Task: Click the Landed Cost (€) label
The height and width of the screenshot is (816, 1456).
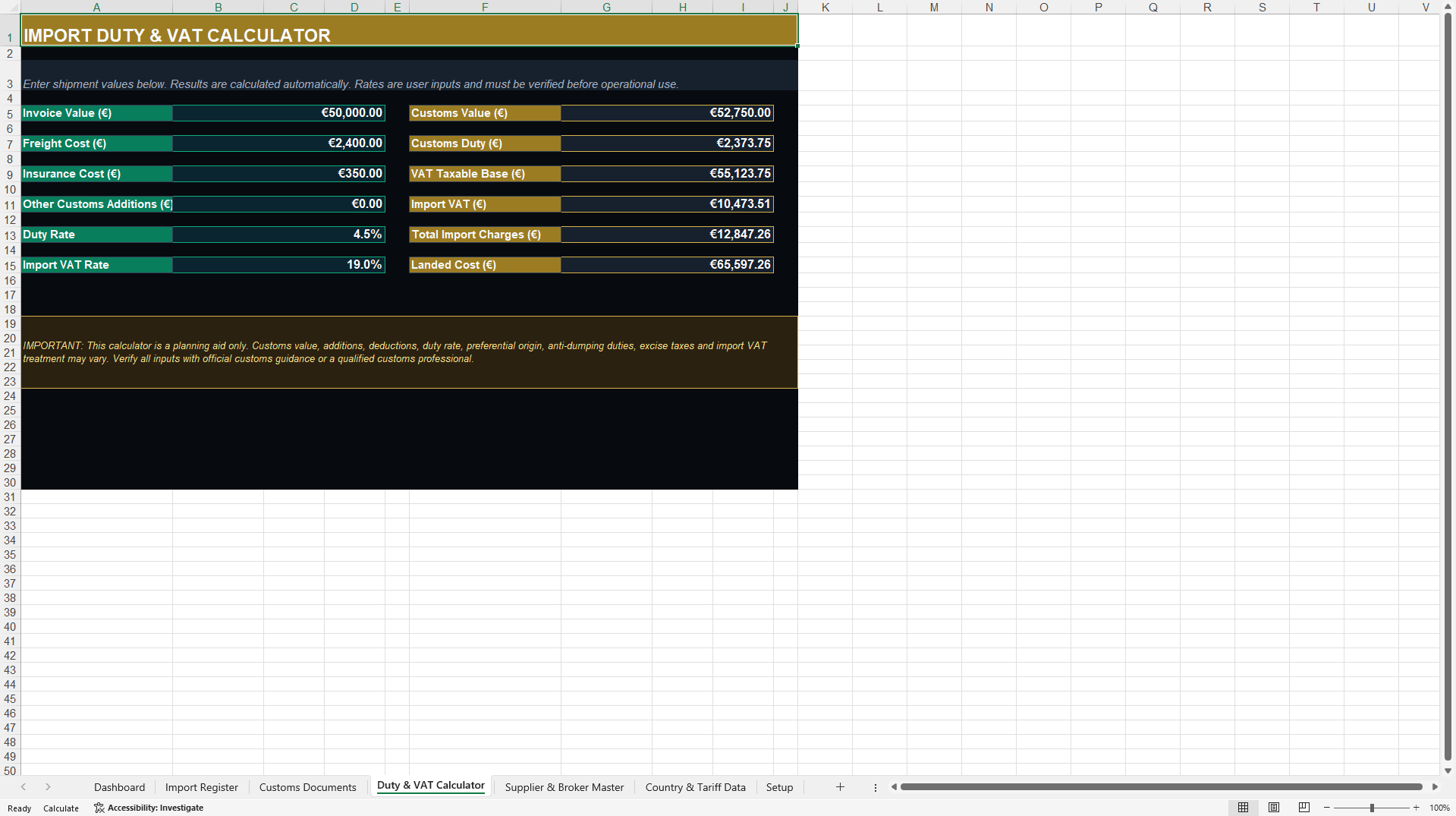Action: 485,265
